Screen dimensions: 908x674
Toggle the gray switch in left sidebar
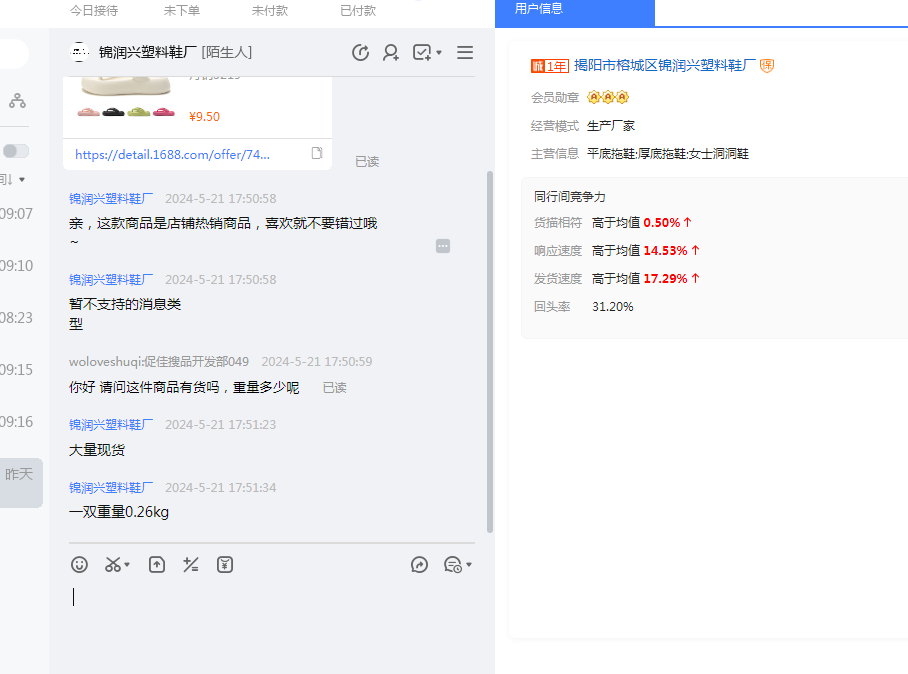(x=15, y=151)
